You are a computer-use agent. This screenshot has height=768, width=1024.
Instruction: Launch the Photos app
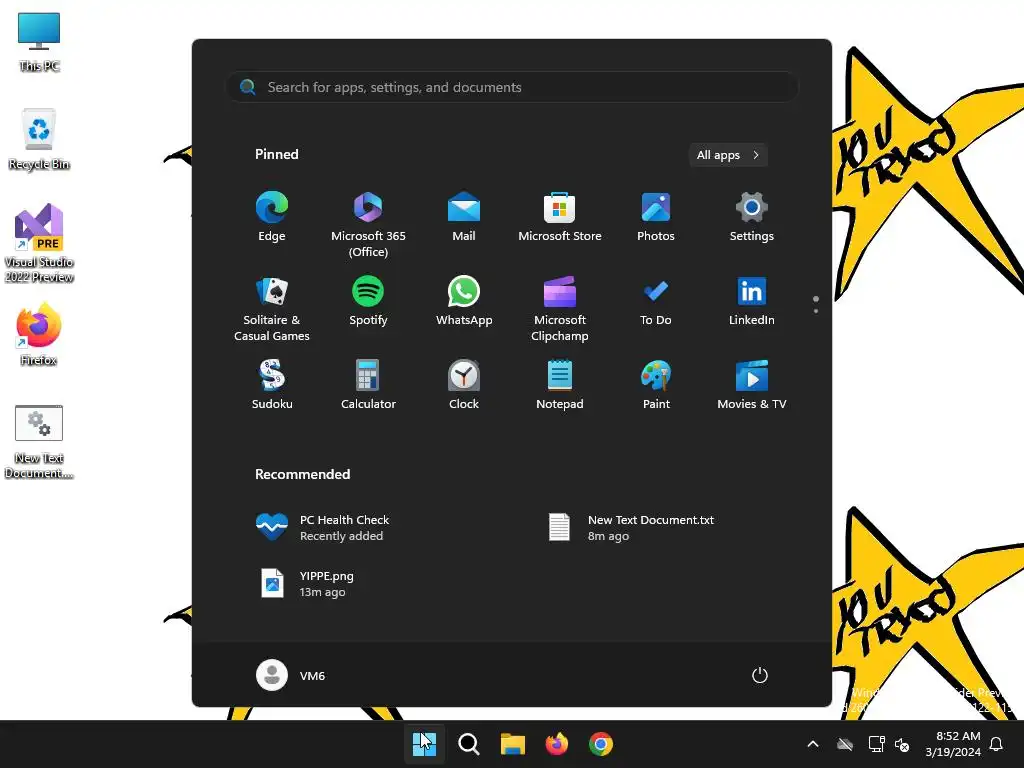pyautogui.click(x=656, y=217)
